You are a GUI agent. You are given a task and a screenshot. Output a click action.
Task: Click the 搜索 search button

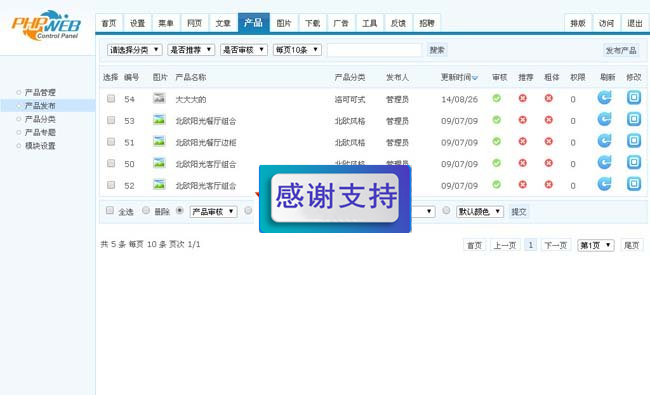[437, 50]
